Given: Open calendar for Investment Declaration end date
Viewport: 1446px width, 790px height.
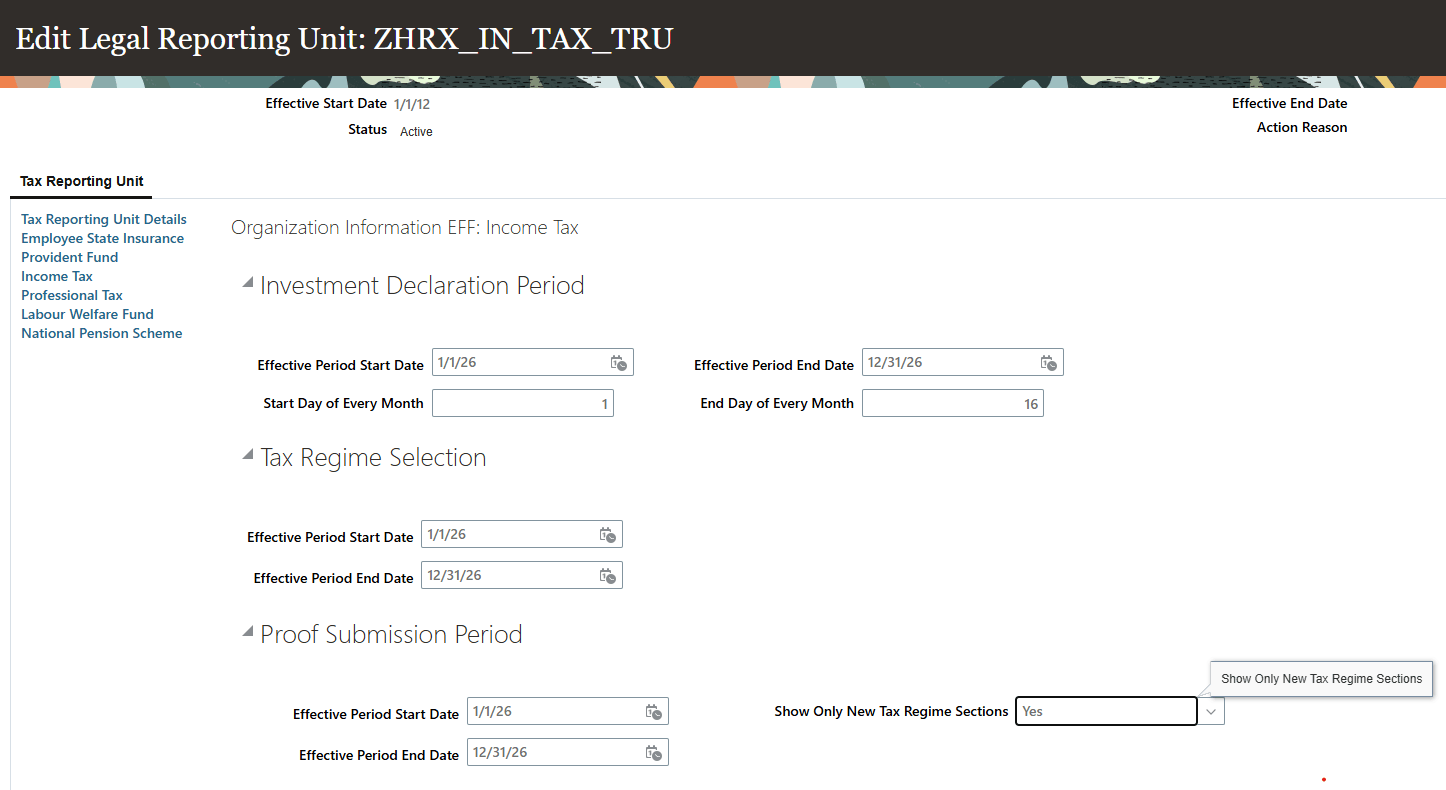Looking at the screenshot, I should [x=1049, y=363].
